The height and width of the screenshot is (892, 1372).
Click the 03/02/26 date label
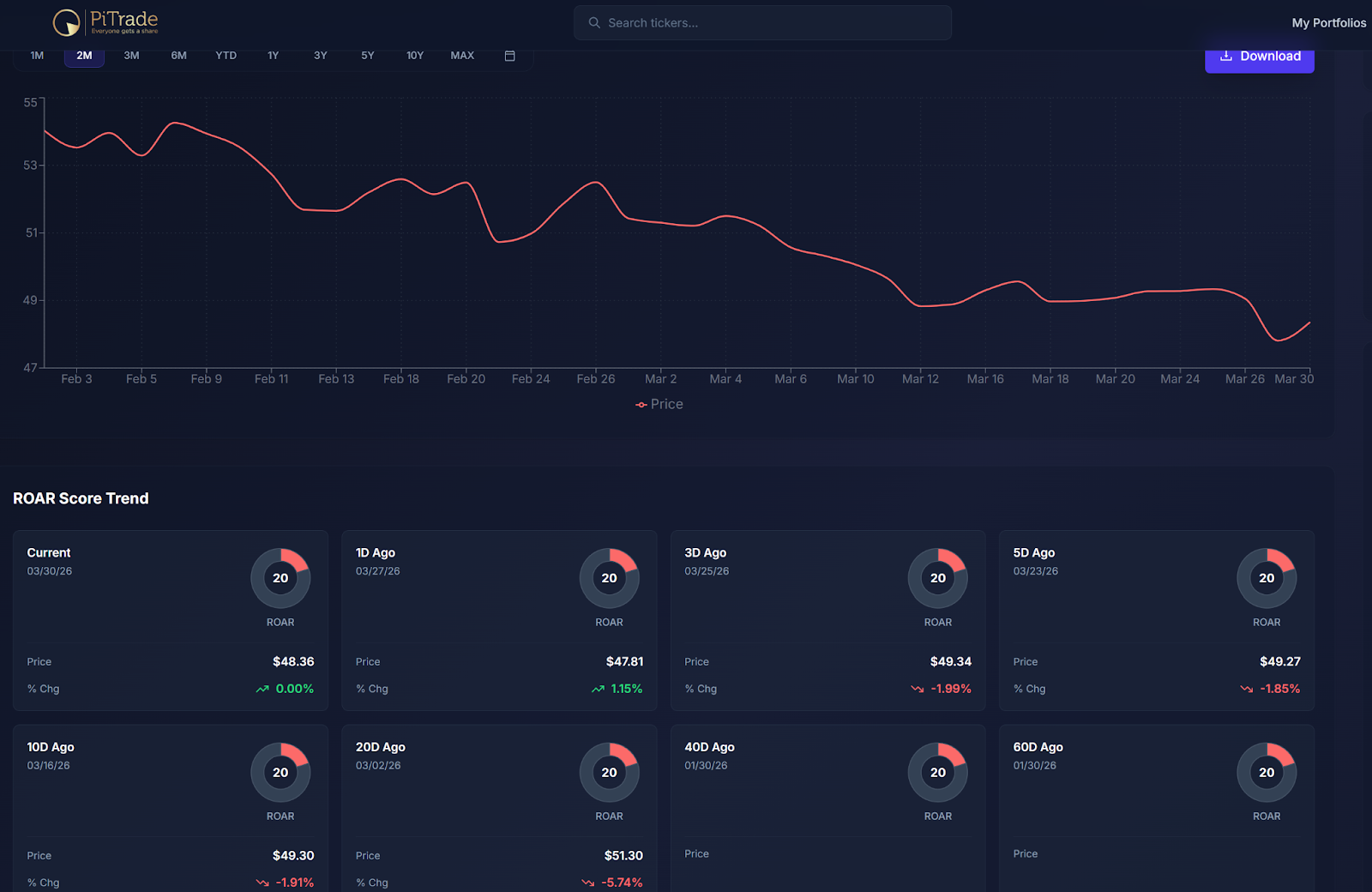pos(378,766)
